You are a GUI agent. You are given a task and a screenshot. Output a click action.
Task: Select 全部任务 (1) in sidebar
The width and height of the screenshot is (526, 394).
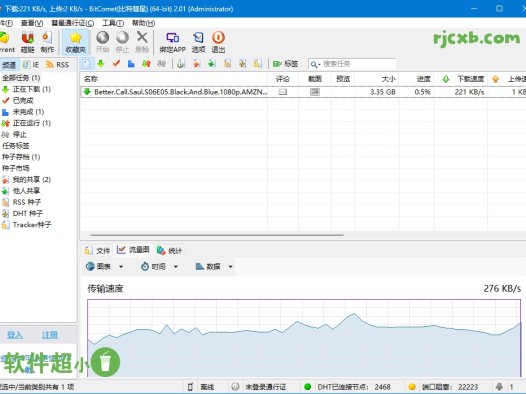pos(21,78)
